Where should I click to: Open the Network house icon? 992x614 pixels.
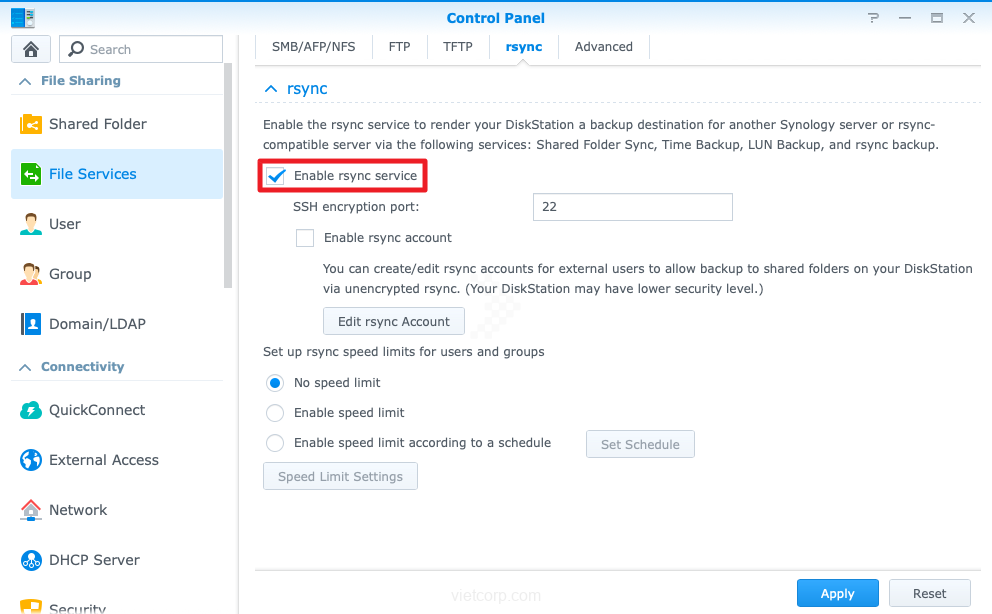(x=31, y=510)
